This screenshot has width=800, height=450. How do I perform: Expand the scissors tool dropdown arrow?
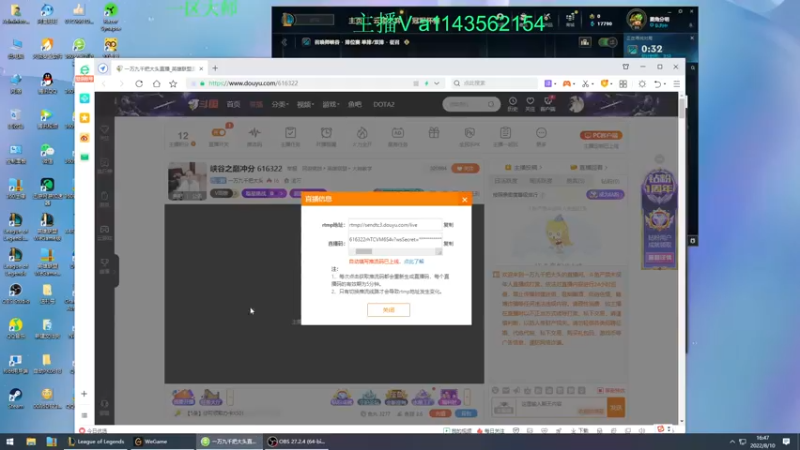click(x=592, y=84)
